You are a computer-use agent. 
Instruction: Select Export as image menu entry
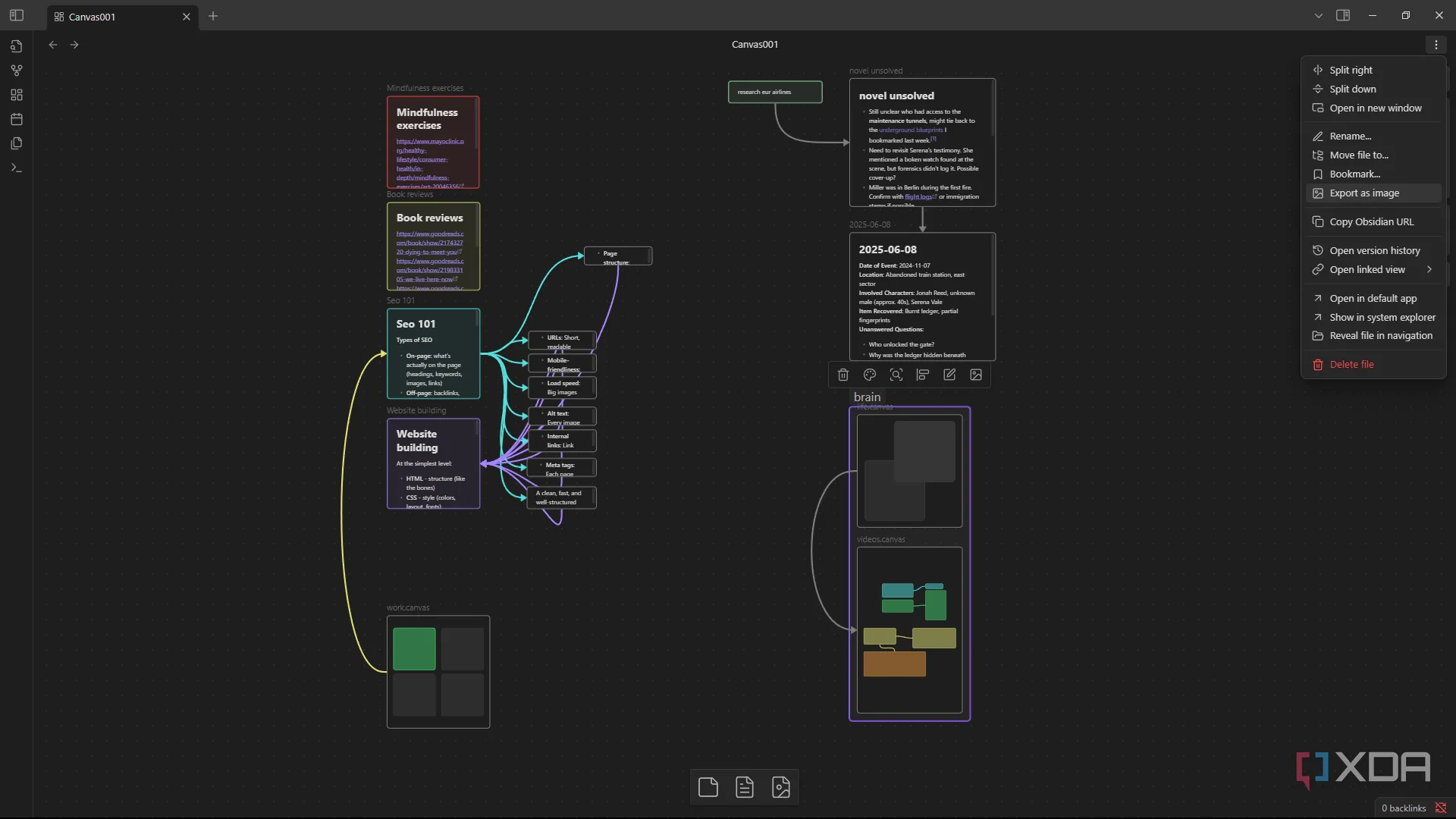click(1364, 193)
